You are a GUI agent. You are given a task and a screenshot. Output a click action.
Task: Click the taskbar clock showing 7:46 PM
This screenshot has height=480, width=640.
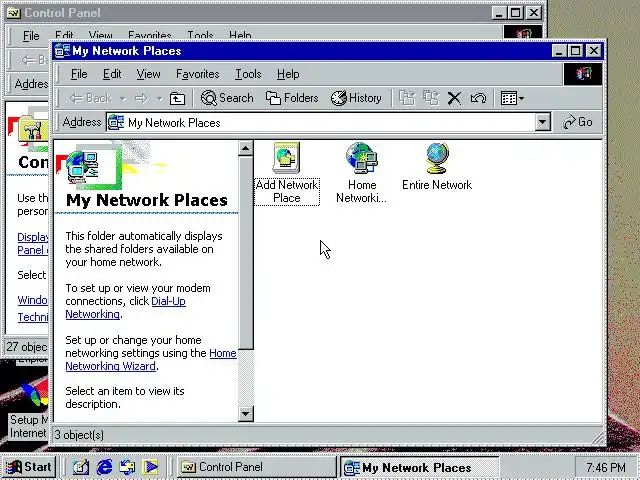606,467
